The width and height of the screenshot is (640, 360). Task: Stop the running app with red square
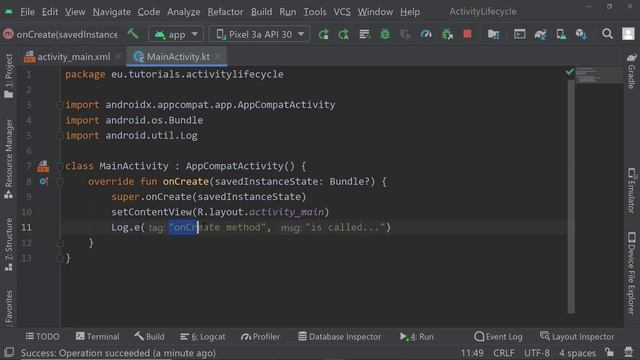(x=467, y=34)
